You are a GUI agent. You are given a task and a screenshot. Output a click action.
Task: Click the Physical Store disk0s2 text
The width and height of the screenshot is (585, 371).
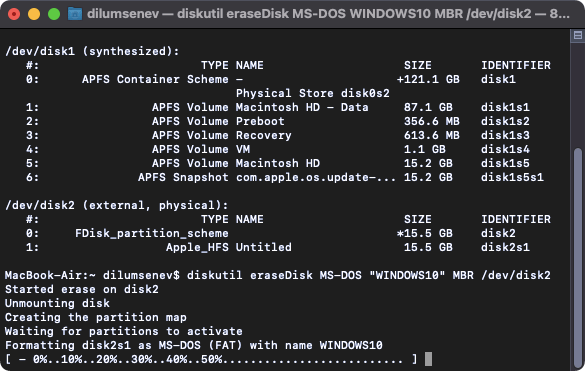[x=313, y=93]
